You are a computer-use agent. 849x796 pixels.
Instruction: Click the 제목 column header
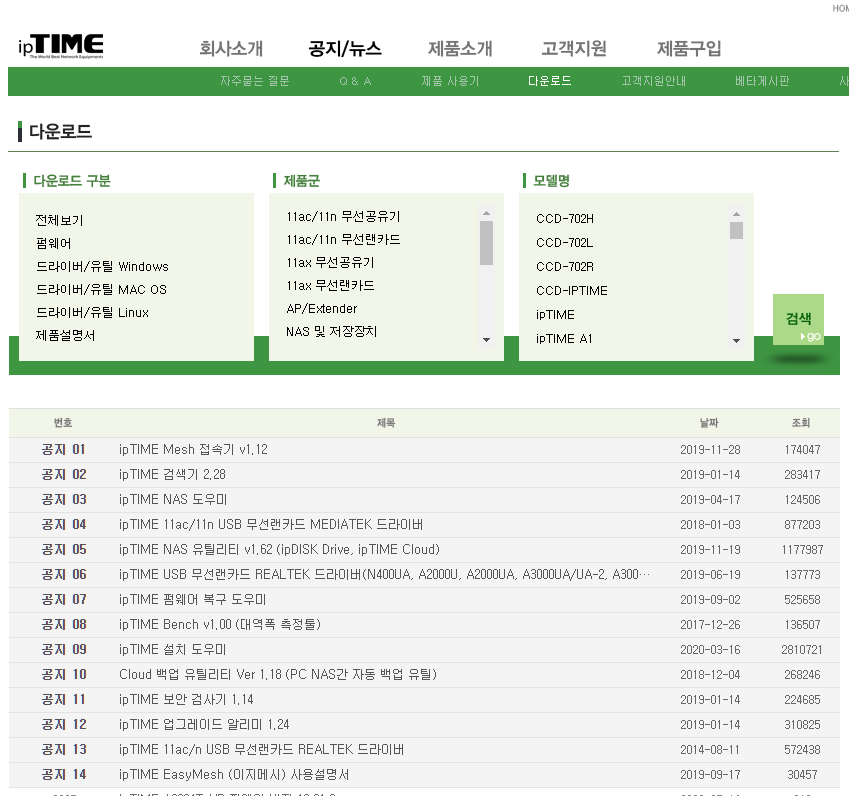point(386,423)
